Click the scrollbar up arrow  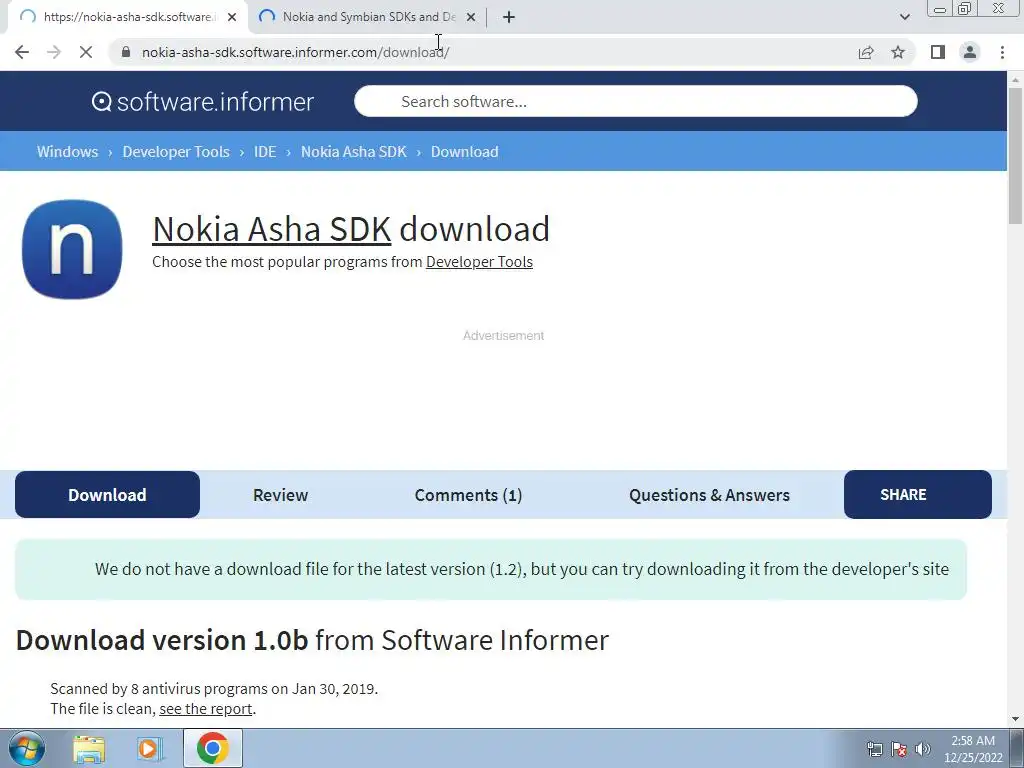tap(1015, 79)
